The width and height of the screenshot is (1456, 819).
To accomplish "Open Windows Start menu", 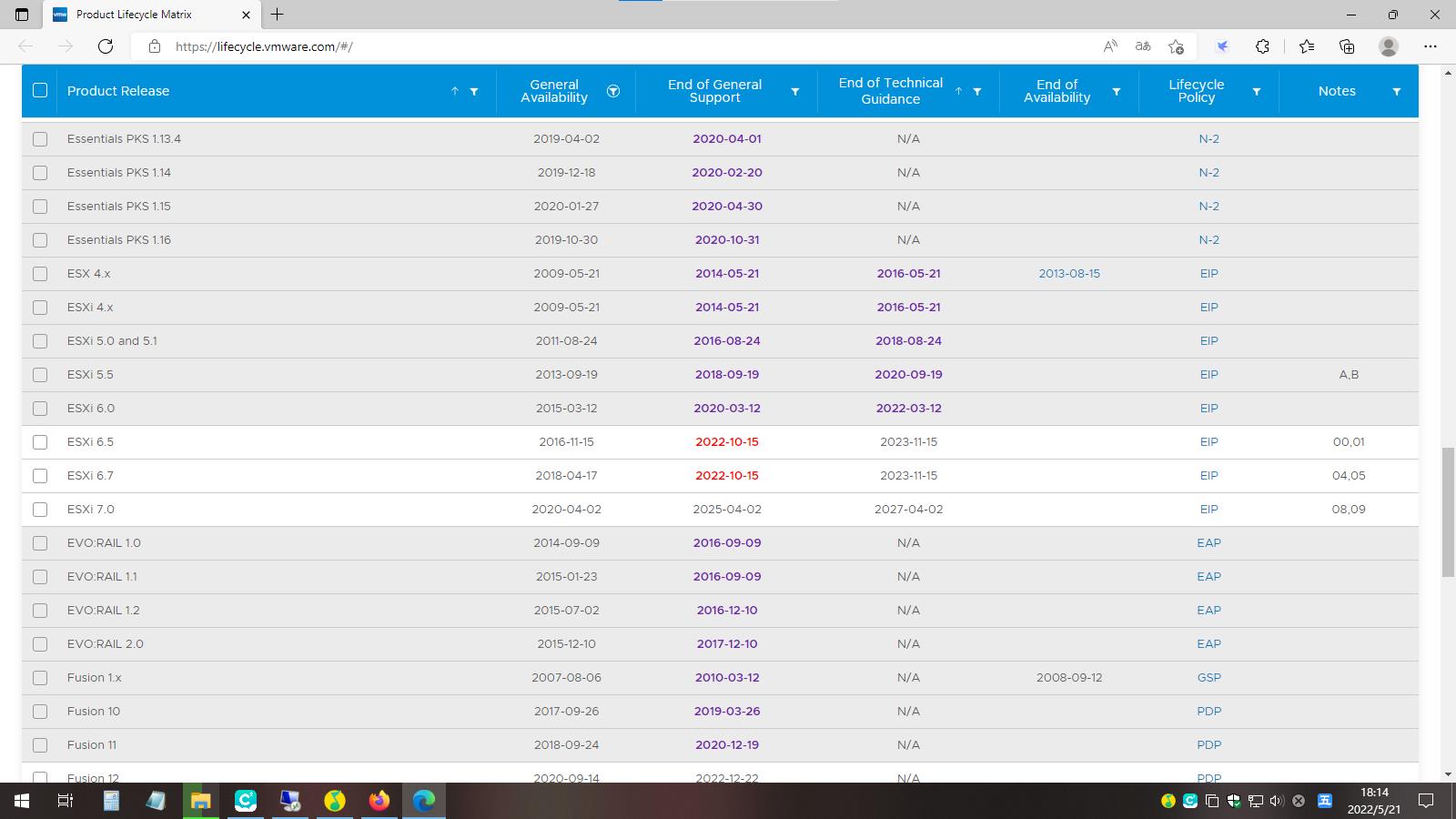I will pyautogui.click(x=22, y=801).
